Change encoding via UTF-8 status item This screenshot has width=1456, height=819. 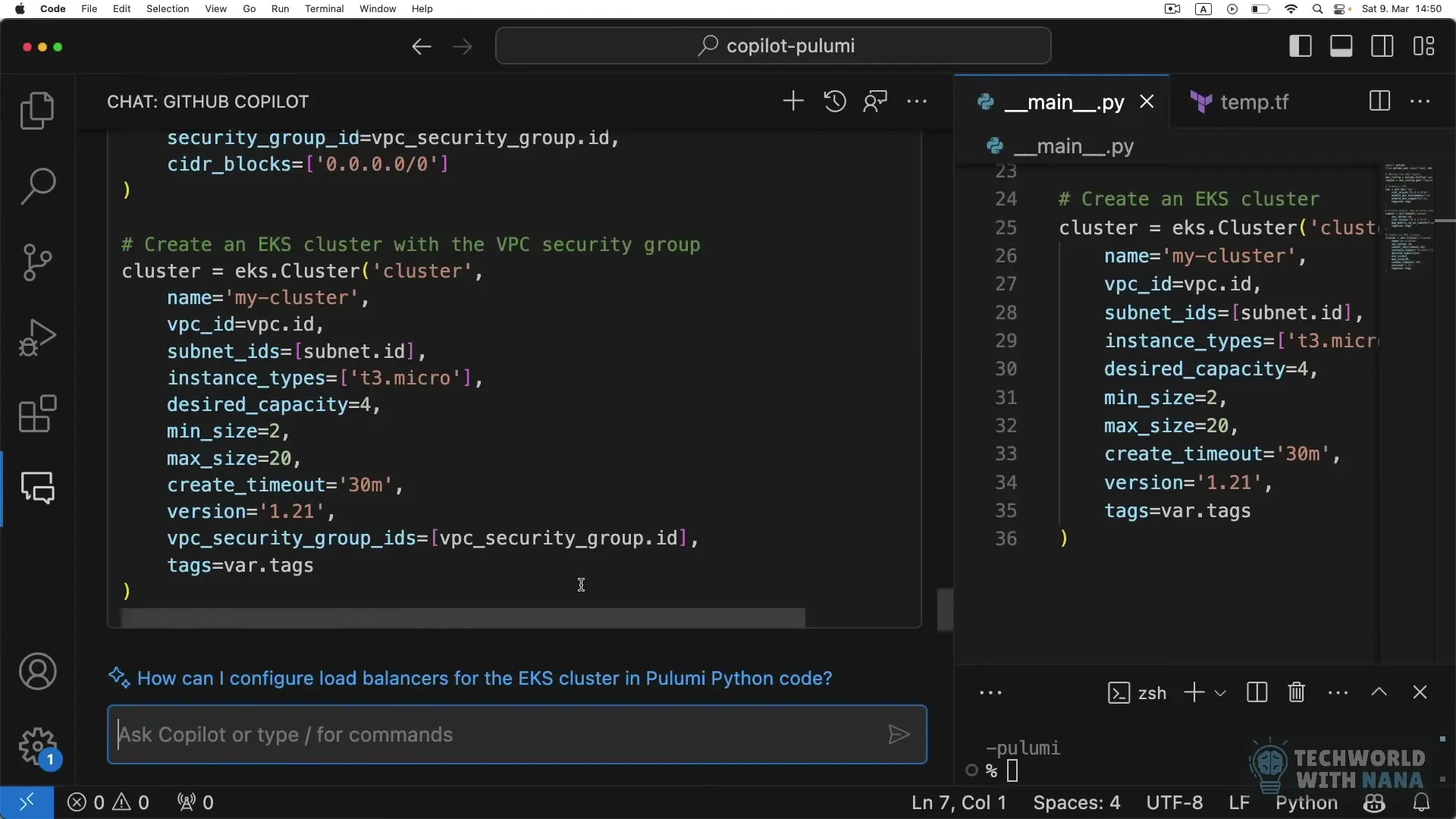[x=1174, y=802]
